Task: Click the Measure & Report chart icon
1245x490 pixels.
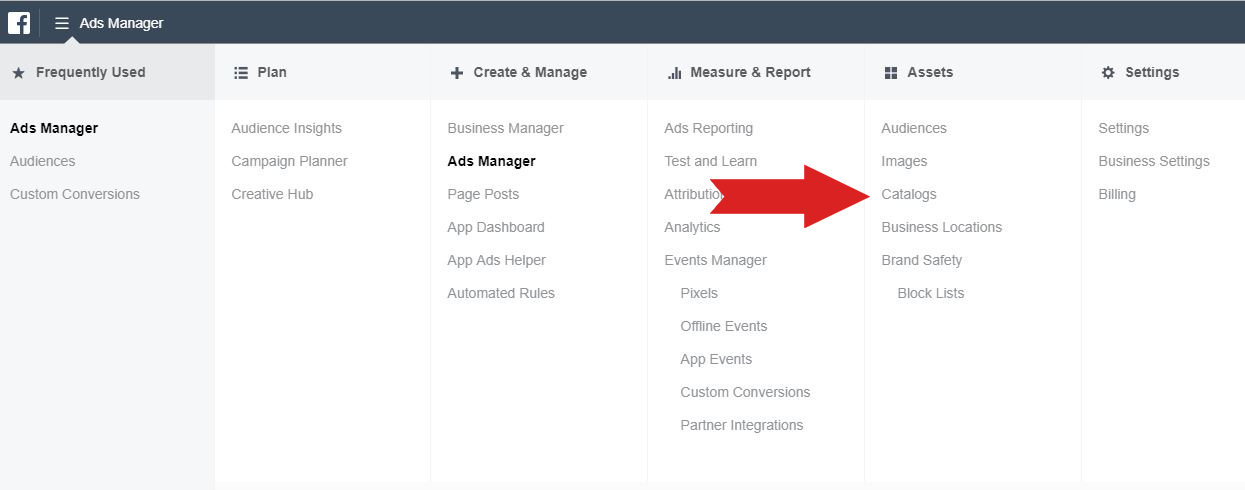Action: [x=674, y=73]
